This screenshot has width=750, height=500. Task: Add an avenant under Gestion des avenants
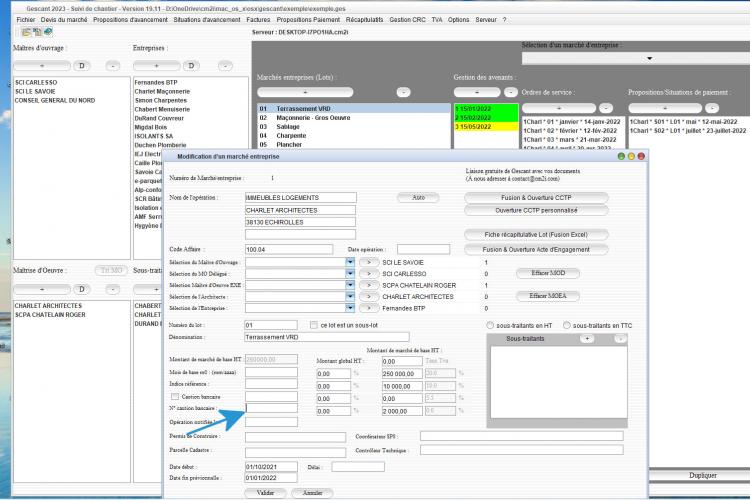pyautogui.click(x=477, y=92)
